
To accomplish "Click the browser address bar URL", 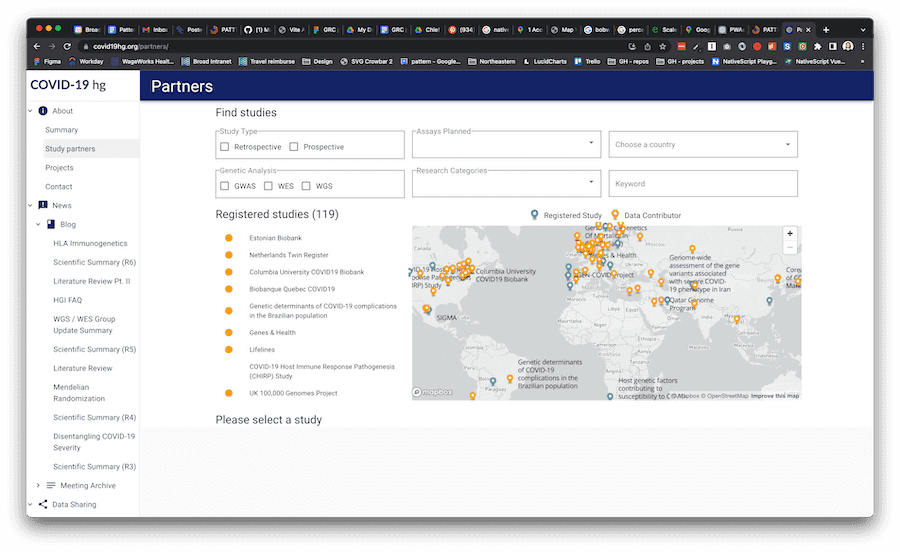I will (x=131, y=46).
